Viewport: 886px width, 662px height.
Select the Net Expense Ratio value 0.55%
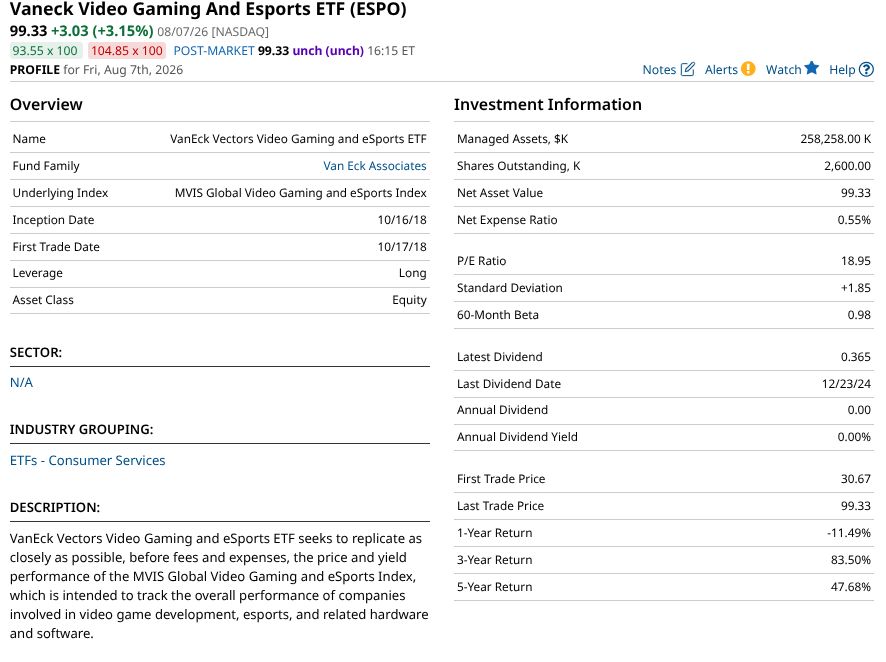pyautogui.click(x=854, y=220)
